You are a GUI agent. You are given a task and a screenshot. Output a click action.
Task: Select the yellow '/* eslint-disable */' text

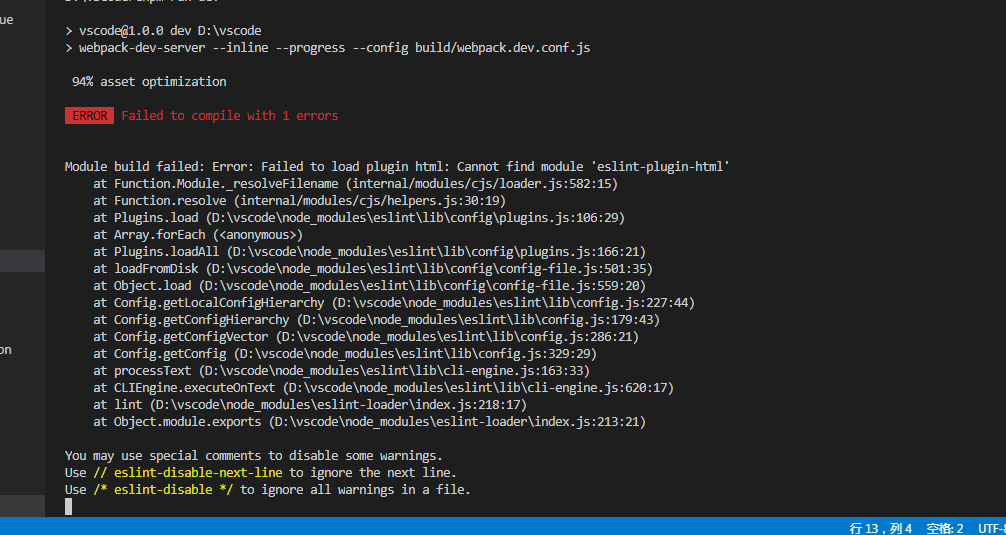[163, 490]
